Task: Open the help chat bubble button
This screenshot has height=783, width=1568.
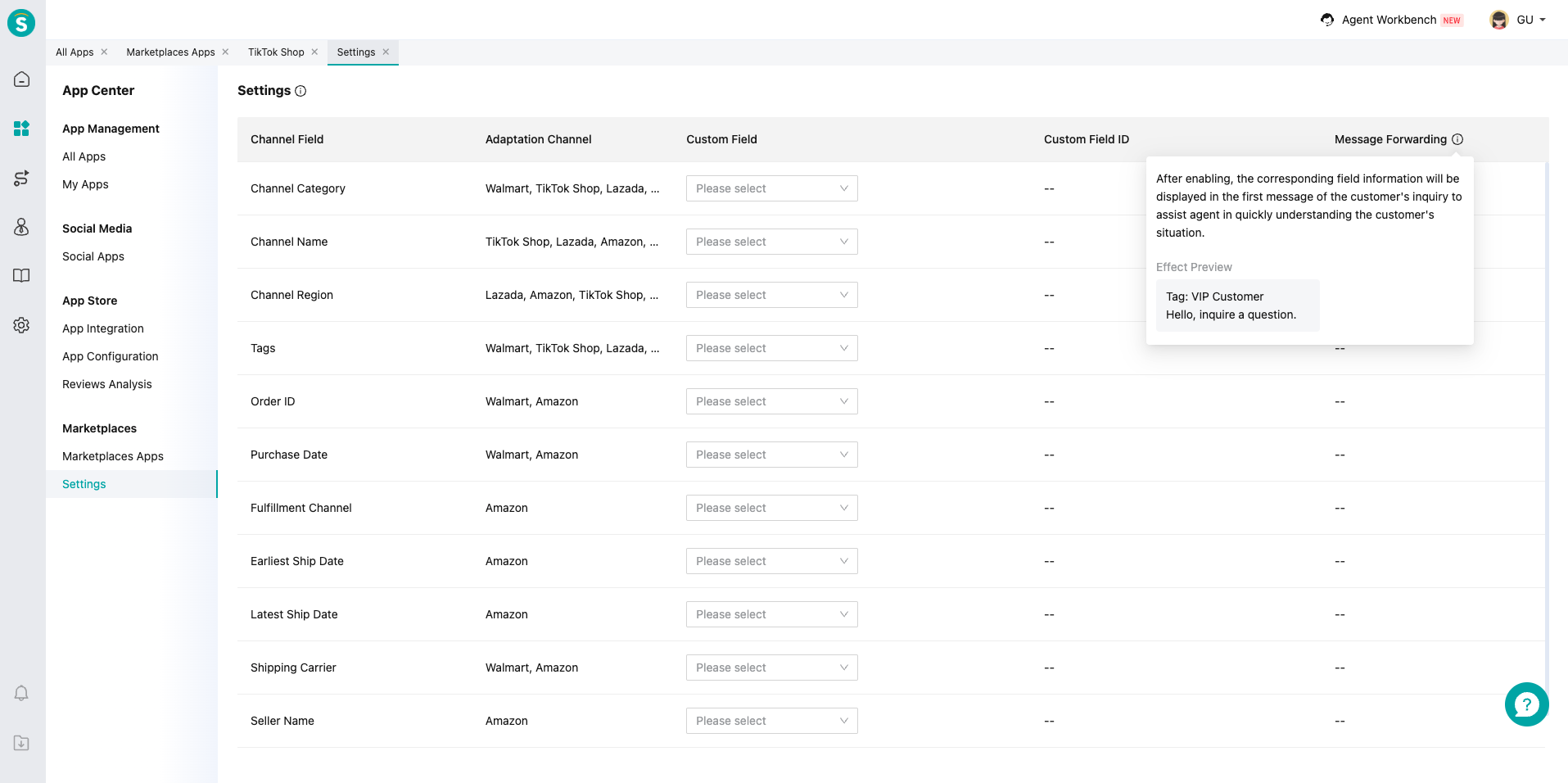Action: click(1526, 704)
